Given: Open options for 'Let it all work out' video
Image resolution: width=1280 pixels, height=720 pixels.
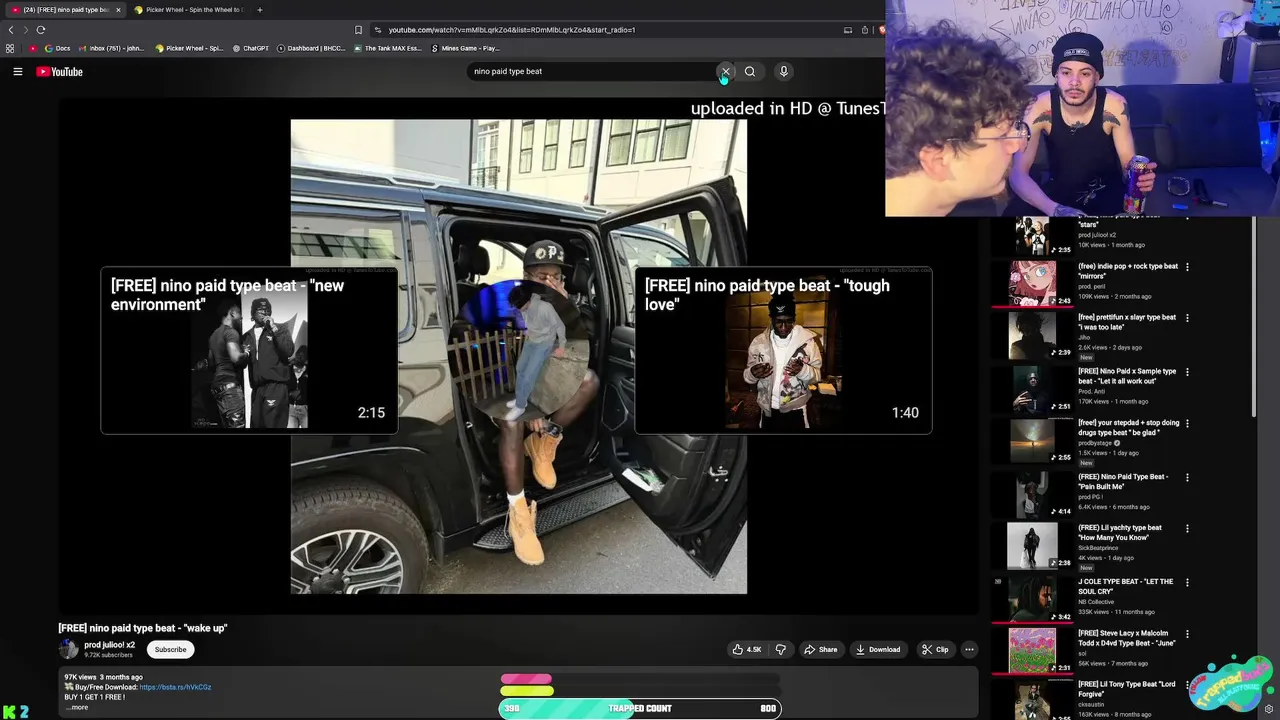Looking at the screenshot, I should pyautogui.click(x=1187, y=372).
